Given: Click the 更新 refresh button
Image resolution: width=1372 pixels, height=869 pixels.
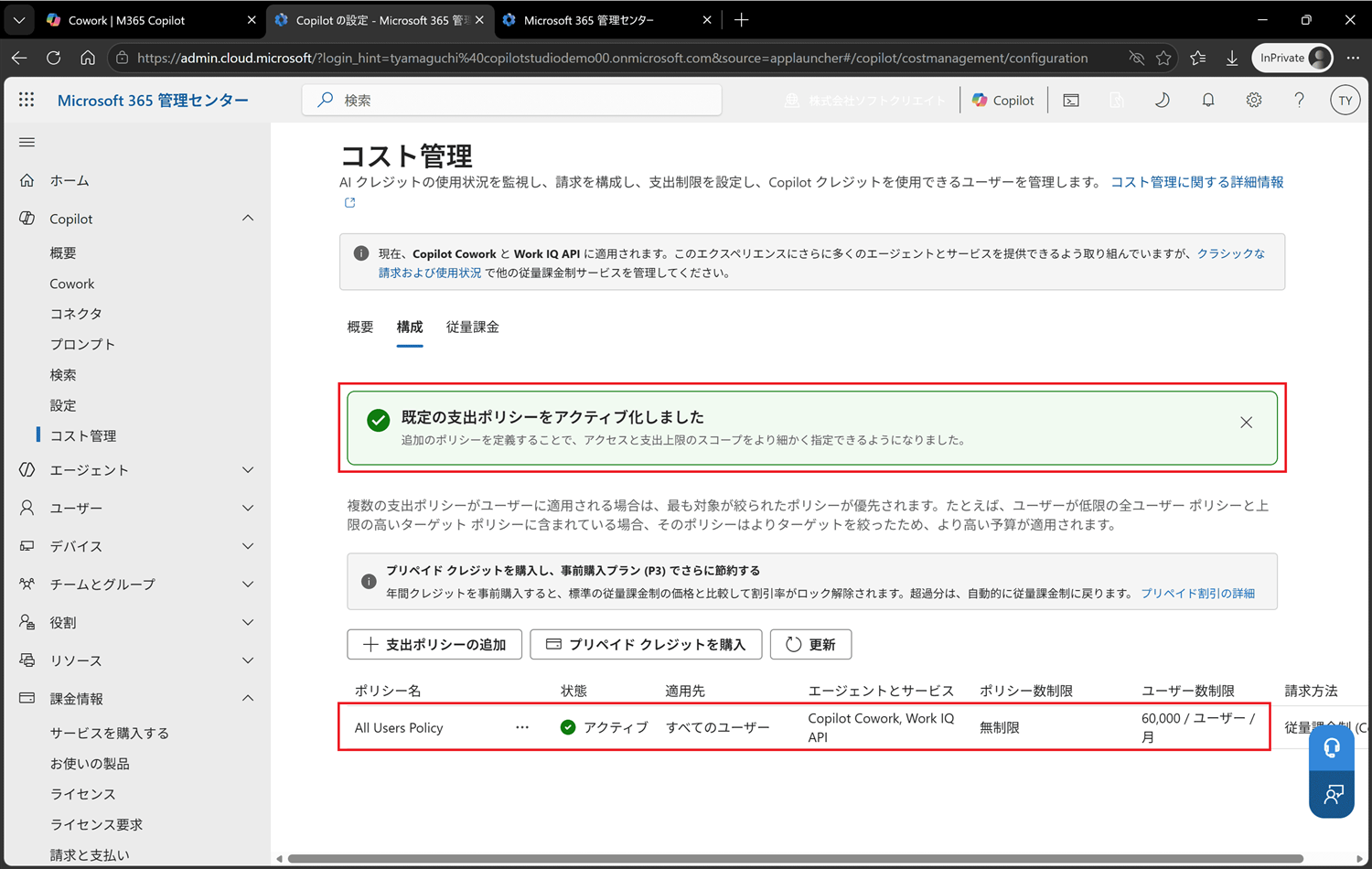Looking at the screenshot, I should [x=810, y=644].
